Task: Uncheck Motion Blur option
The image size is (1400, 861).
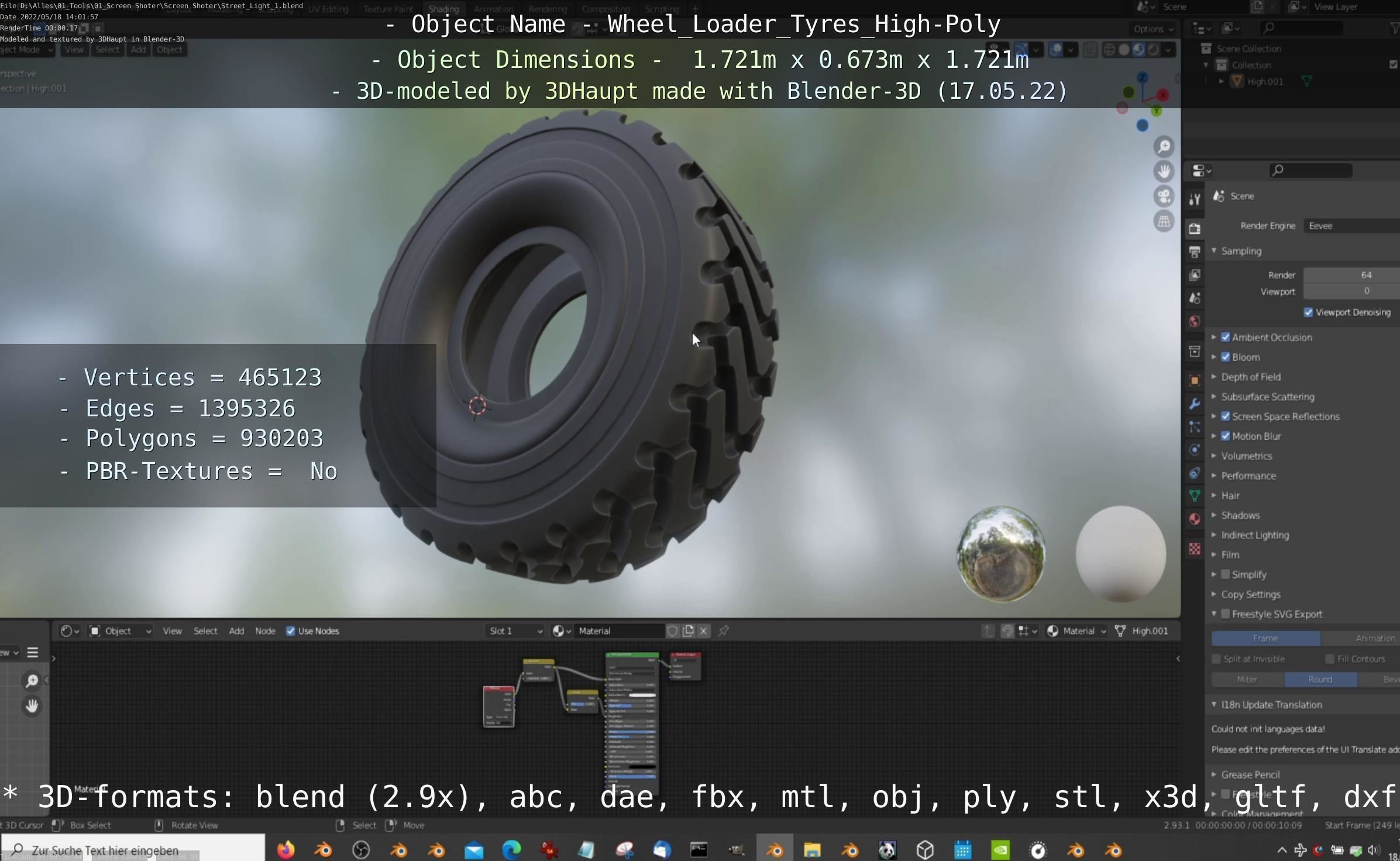Action: (x=1225, y=436)
